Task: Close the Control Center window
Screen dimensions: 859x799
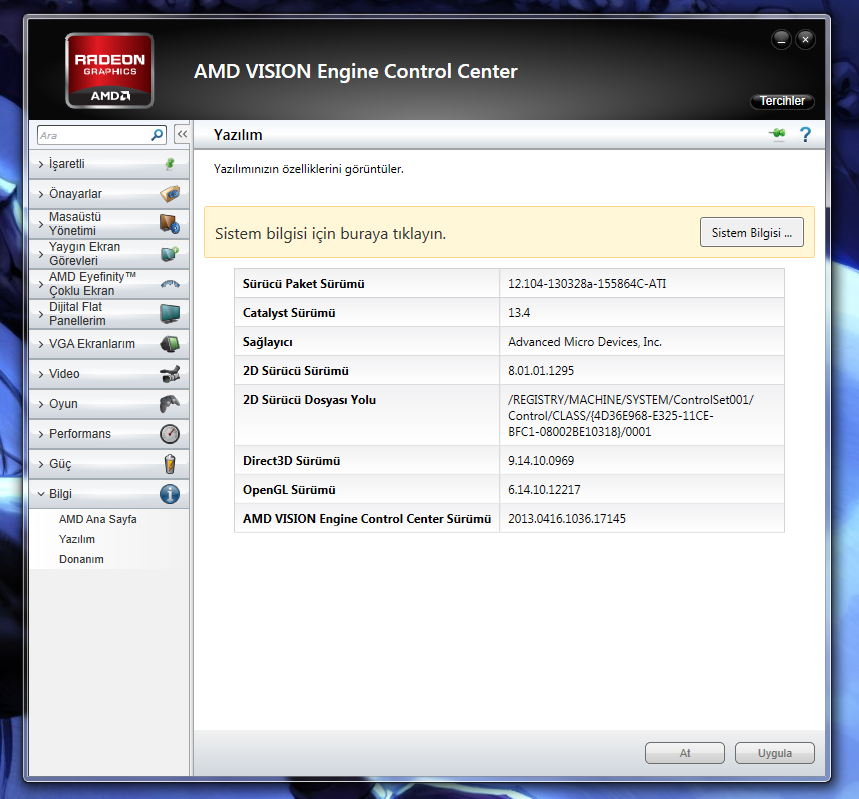Action: pos(805,39)
